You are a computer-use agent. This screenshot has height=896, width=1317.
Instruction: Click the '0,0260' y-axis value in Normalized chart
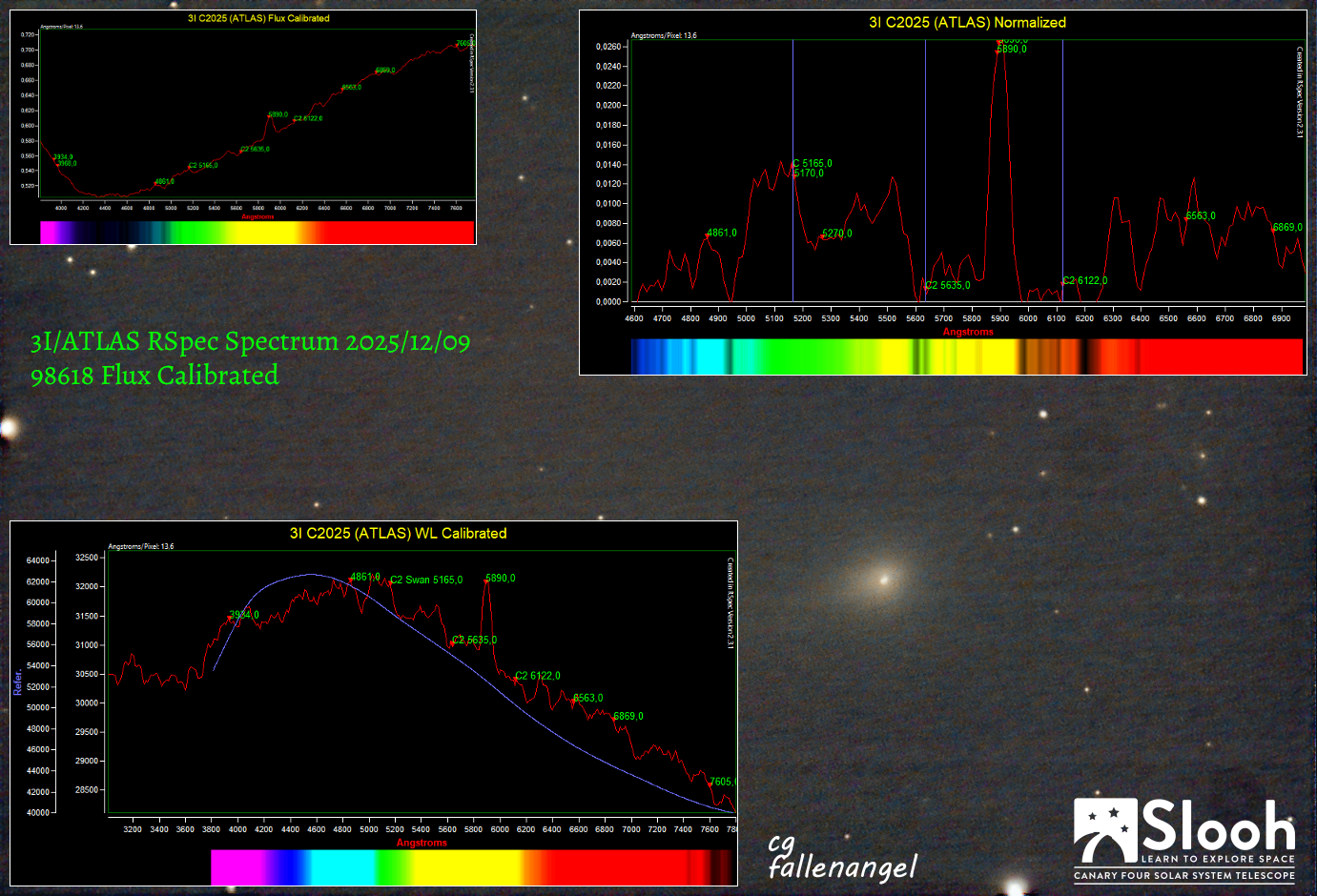pos(608,47)
